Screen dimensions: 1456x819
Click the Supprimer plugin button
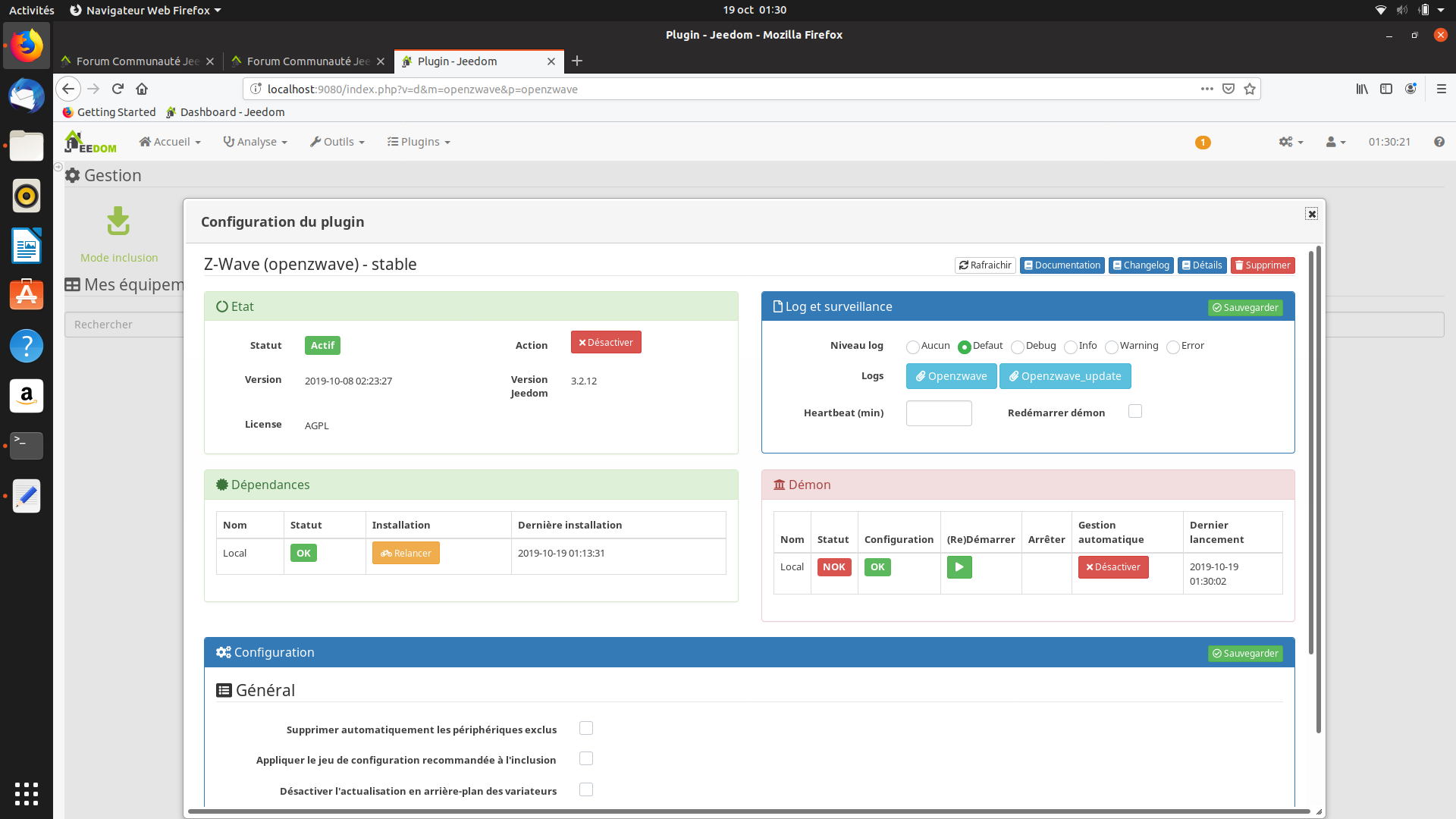point(1263,265)
